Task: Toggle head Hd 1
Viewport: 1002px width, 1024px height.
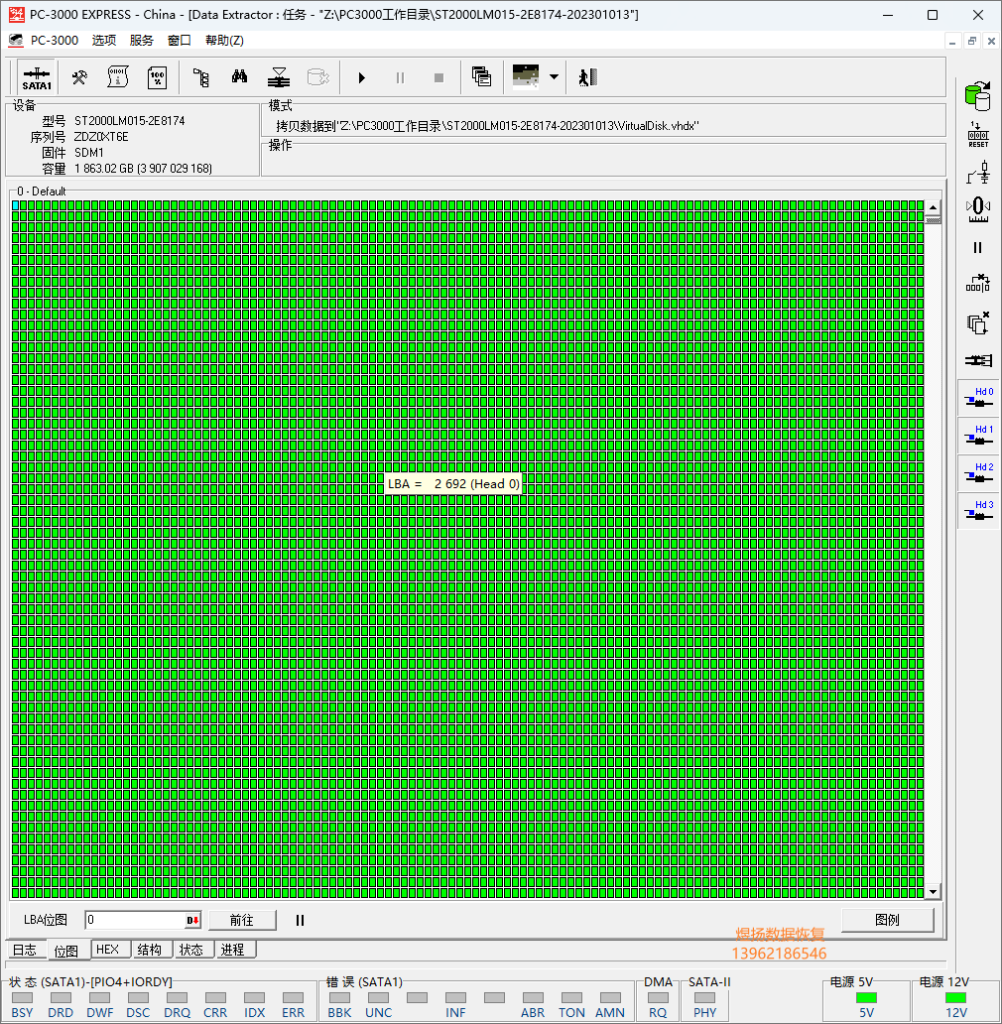Action: click(978, 436)
